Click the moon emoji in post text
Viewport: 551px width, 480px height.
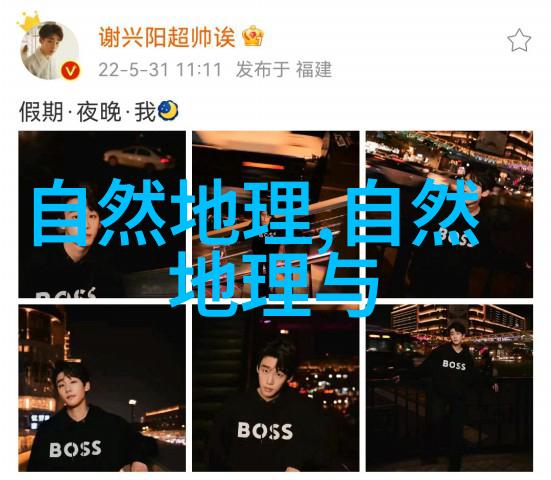pos(168,111)
